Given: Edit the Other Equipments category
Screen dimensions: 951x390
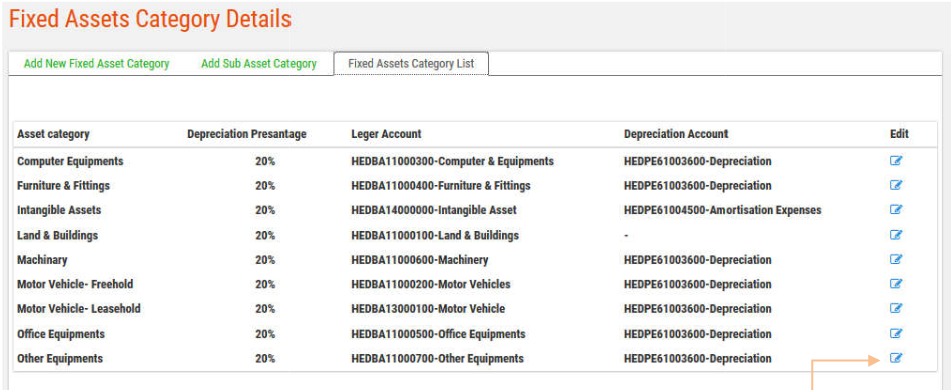Looking at the screenshot, I should click(x=896, y=358).
